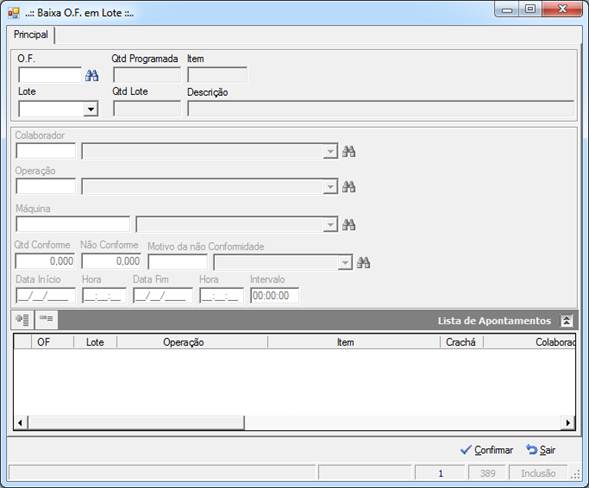Collapse the Lista de Apontamentos panel
Screen dimensions: 589x488
click(566, 321)
